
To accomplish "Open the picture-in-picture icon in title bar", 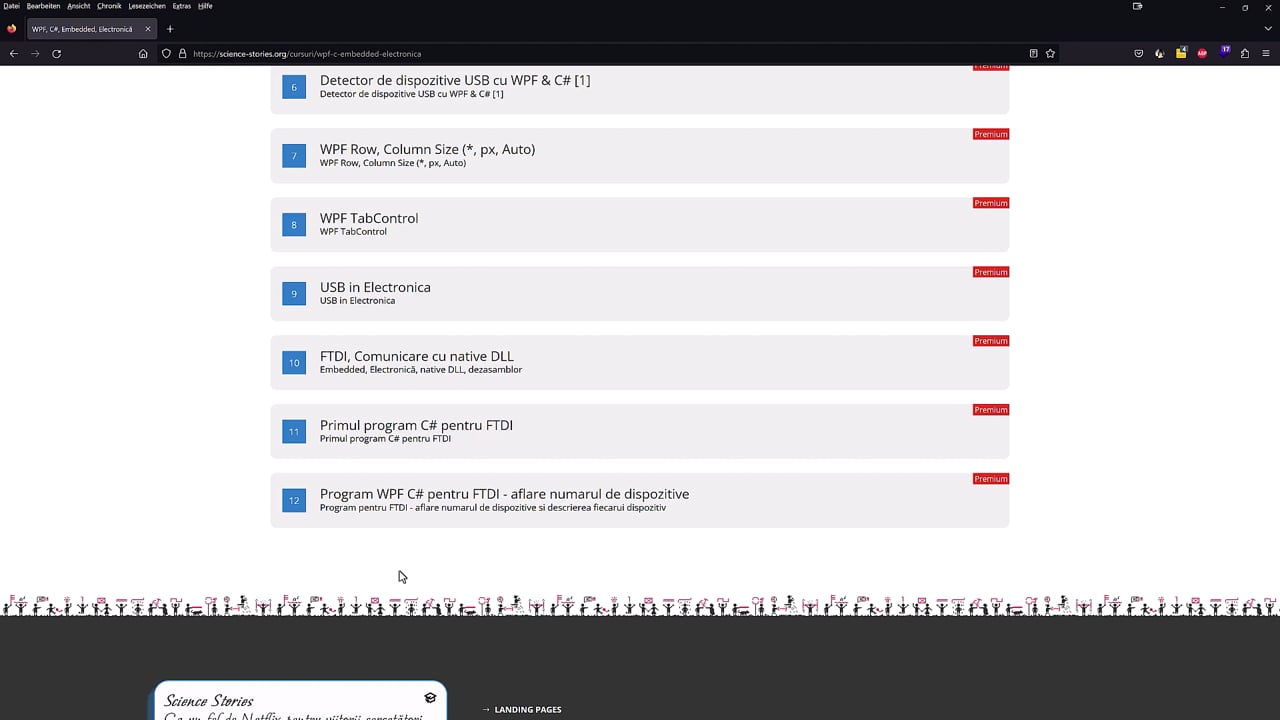I will coord(1137,6).
